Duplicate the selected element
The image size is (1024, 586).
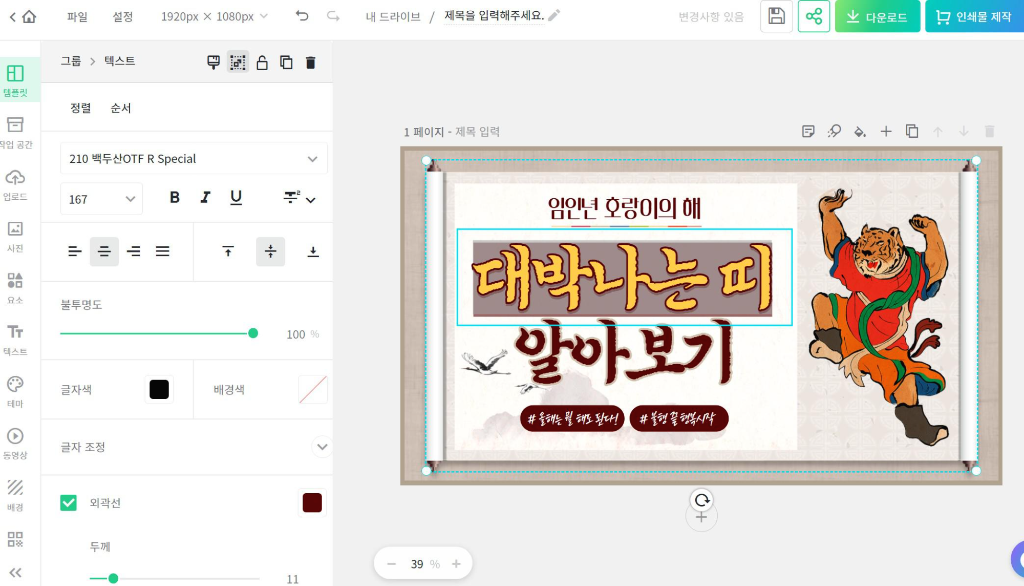pos(286,62)
